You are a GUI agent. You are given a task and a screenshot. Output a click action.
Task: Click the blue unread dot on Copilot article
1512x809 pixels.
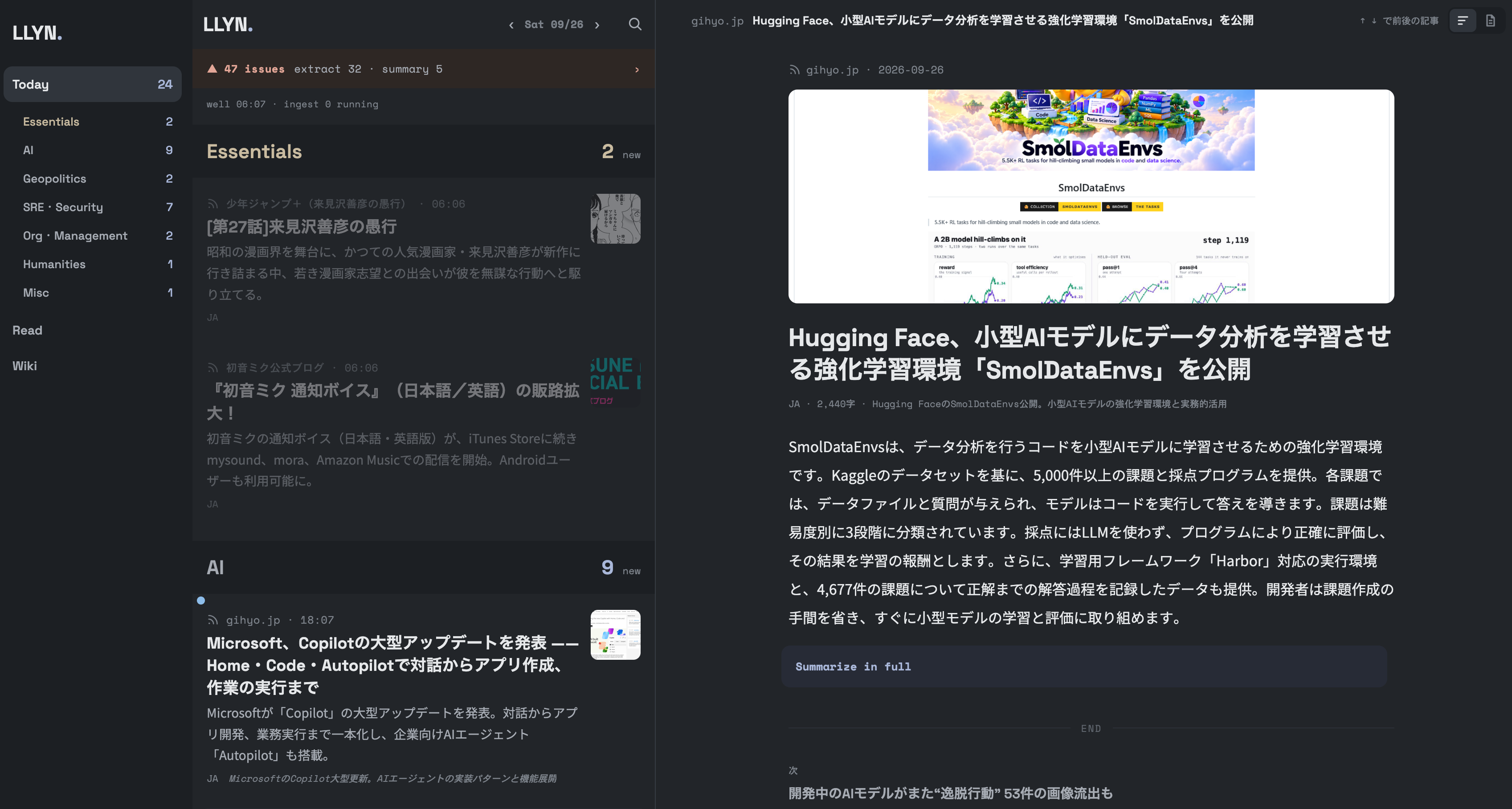(x=201, y=601)
